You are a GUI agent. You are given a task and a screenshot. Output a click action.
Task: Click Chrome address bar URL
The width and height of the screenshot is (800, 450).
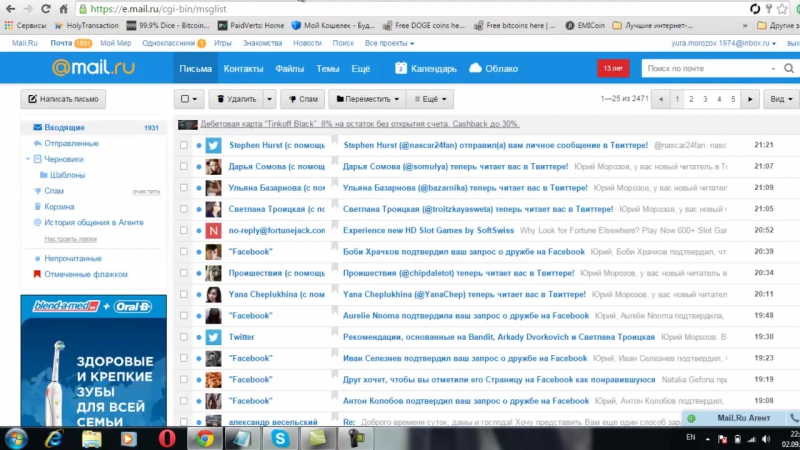tap(158, 9)
